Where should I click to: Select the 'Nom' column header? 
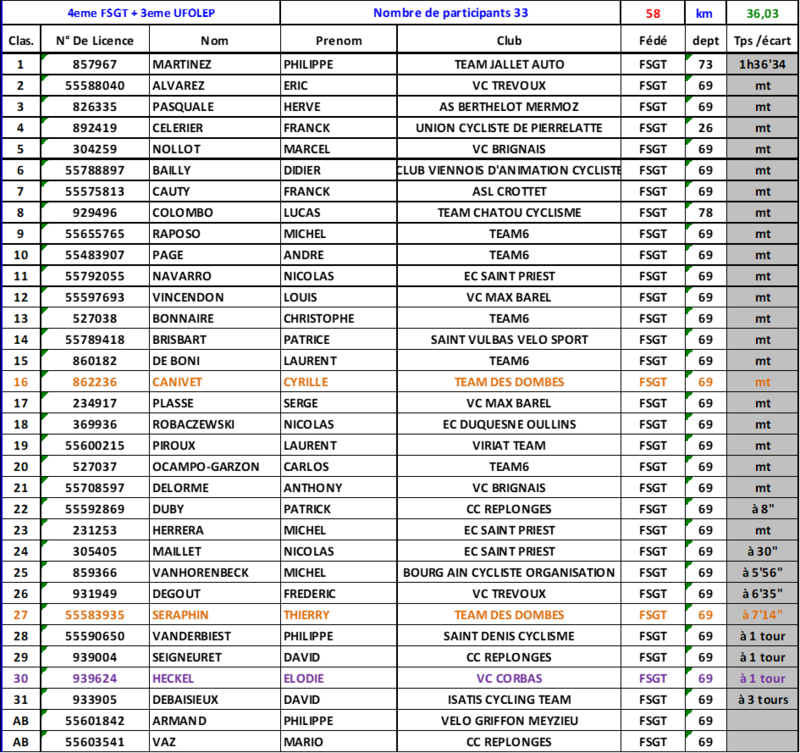(x=215, y=40)
